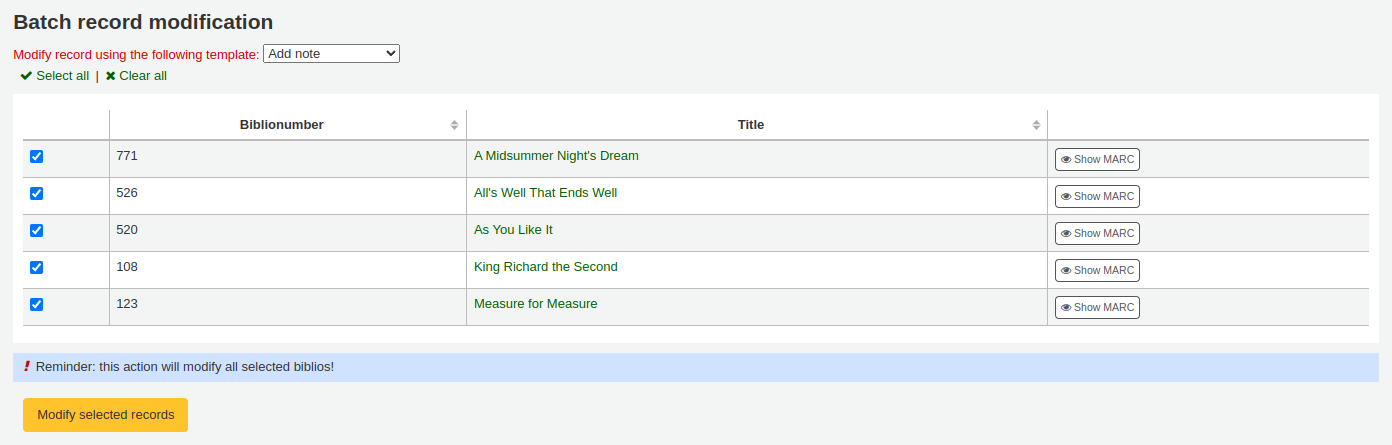Show MARC for King Richard the Second

tap(1097, 271)
